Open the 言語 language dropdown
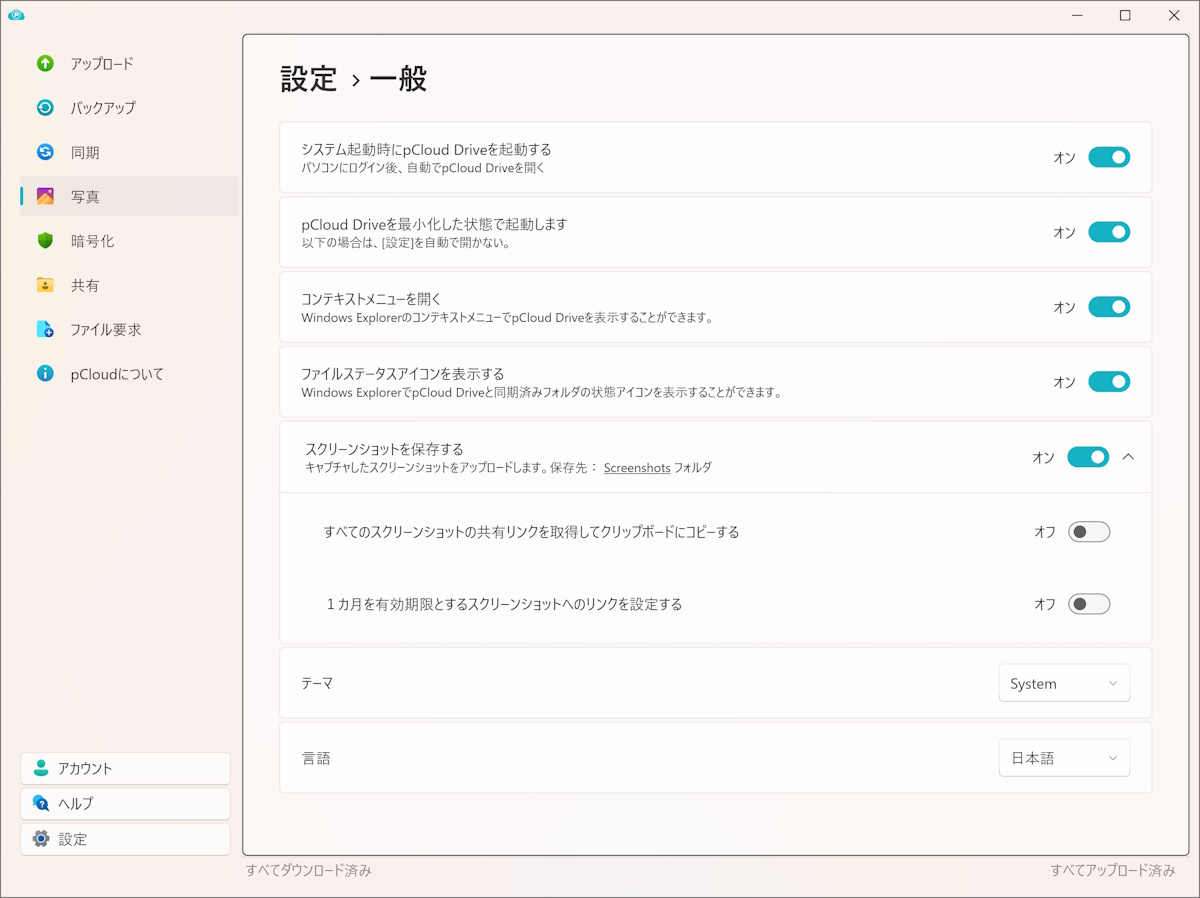Screen dimensions: 1200x898 (1064, 757)
